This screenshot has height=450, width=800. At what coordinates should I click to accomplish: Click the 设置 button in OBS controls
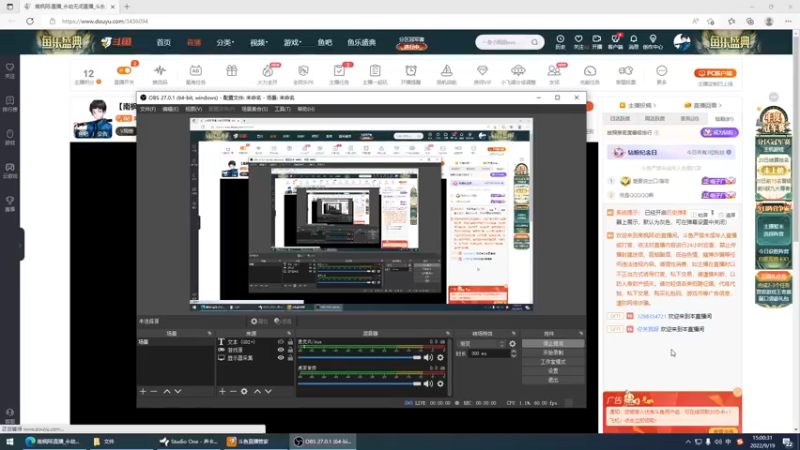(553, 371)
